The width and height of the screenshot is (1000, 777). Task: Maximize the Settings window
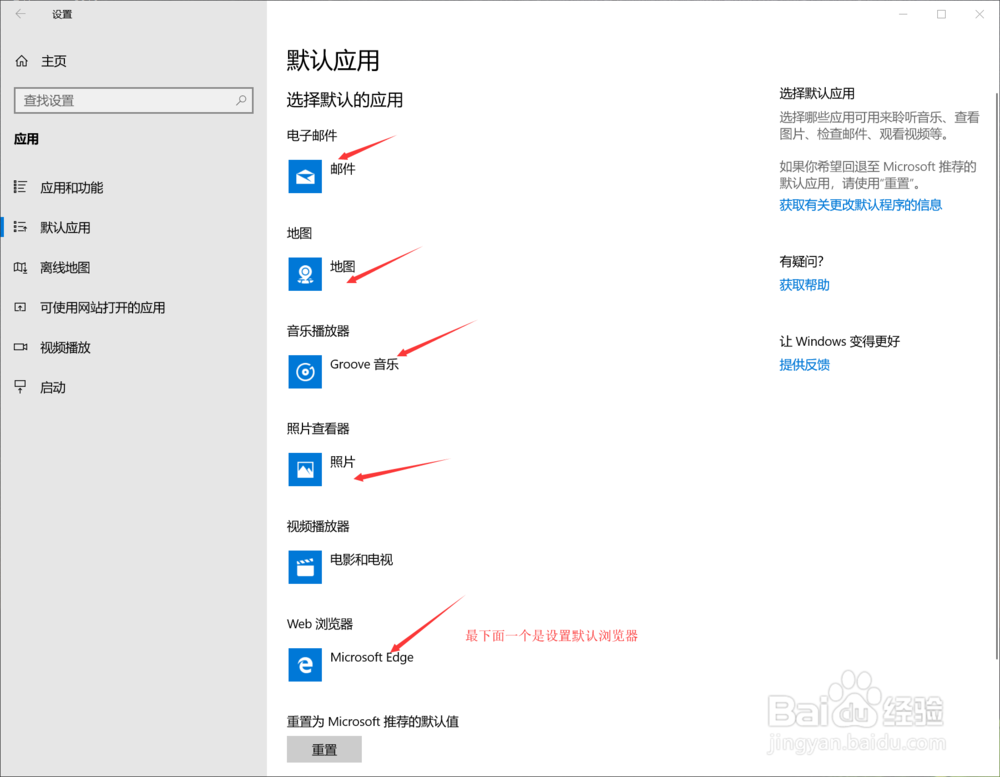pos(941,14)
